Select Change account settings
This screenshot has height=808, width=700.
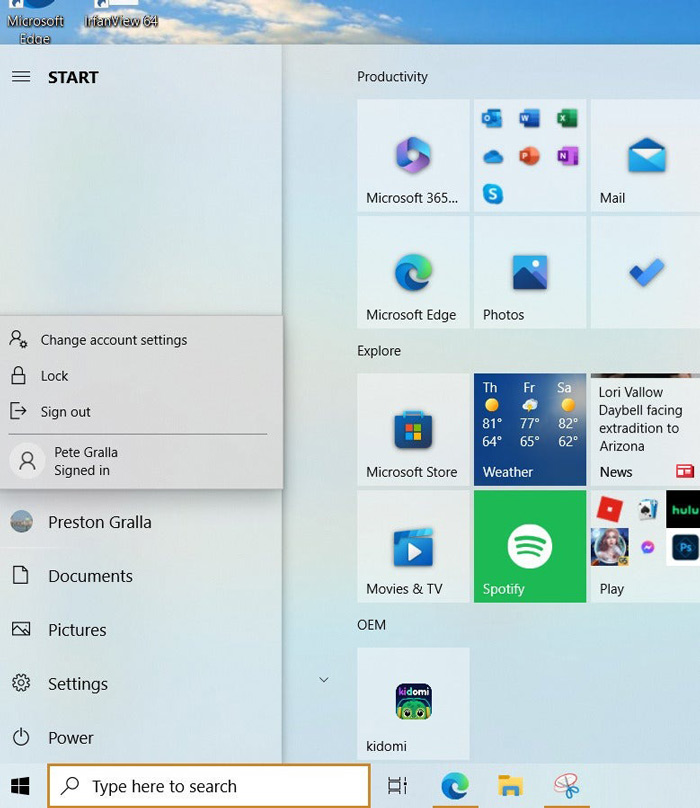click(141, 340)
